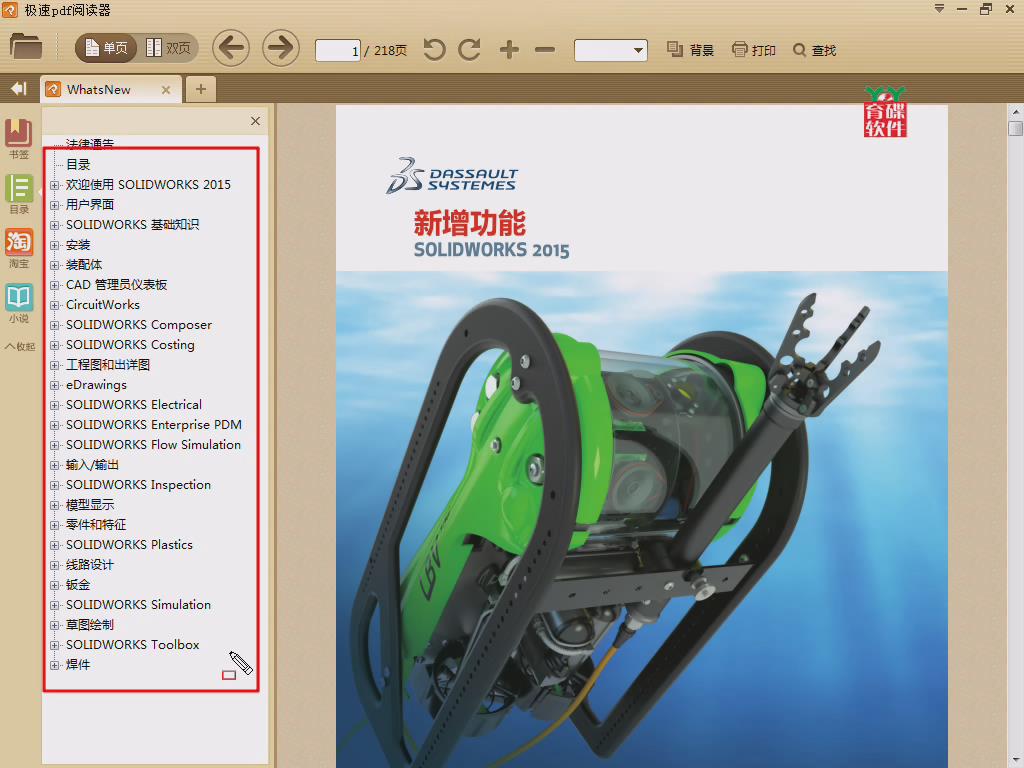
Task: Switch to single page view (单页)
Action: (x=106, y=48)
